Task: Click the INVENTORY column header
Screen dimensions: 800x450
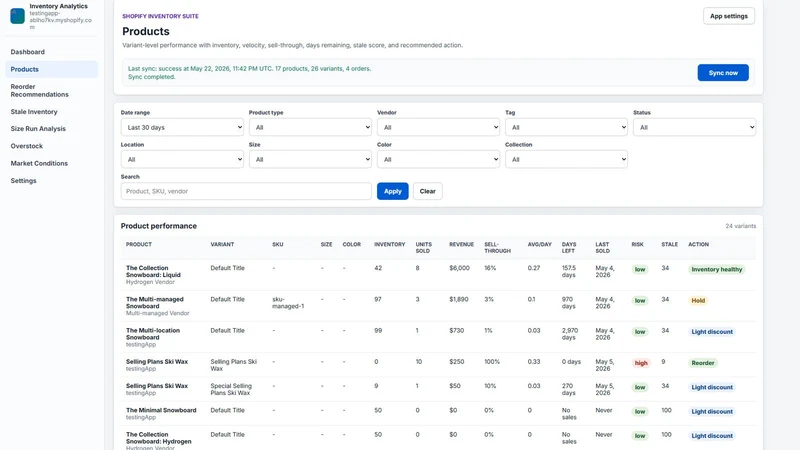Action: click(x=389, y=244)
